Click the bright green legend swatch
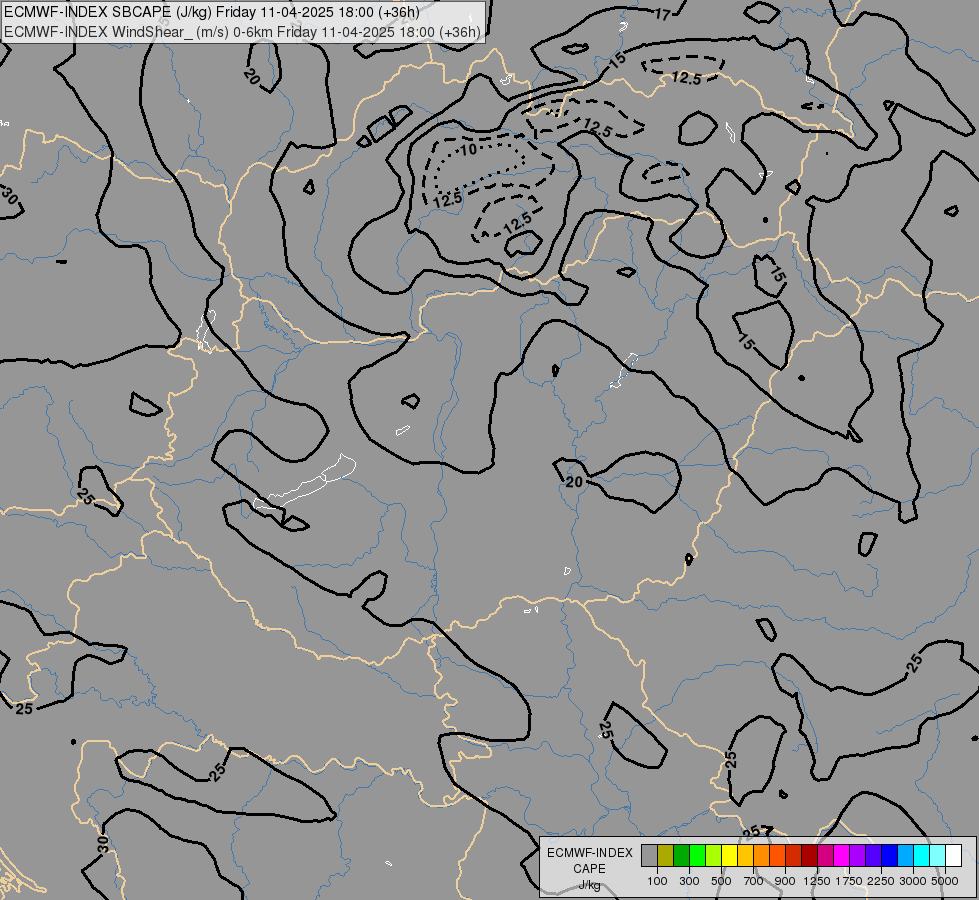This screenshot has height=900, width=979. (697, 855)
